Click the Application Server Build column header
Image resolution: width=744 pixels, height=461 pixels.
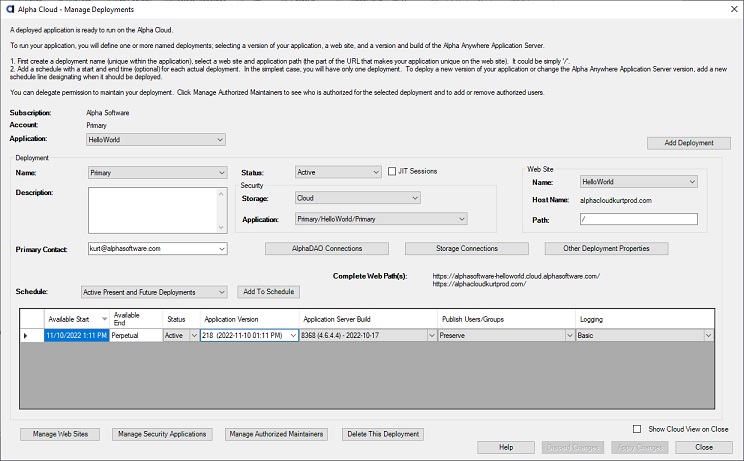click(x=368, y=319)
